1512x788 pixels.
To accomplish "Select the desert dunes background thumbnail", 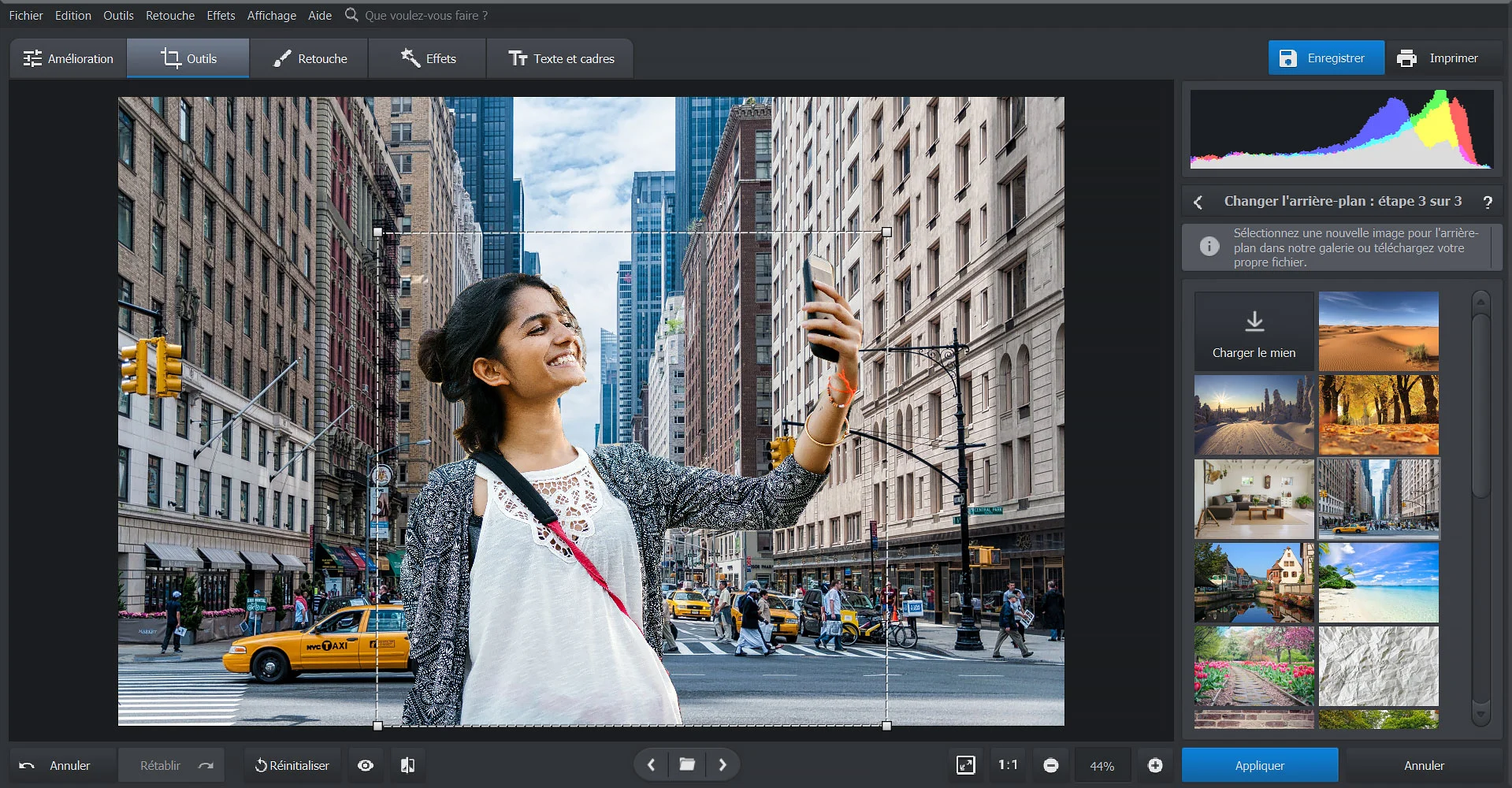I will [1379, 332].
